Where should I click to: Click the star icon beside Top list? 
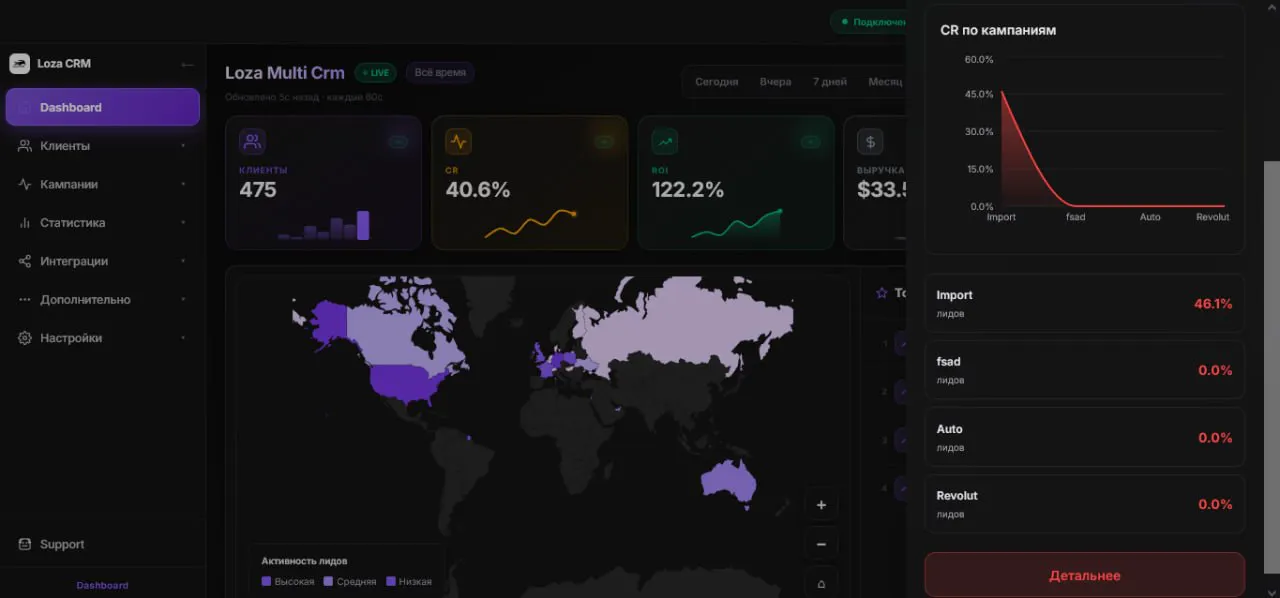point(881,293)
